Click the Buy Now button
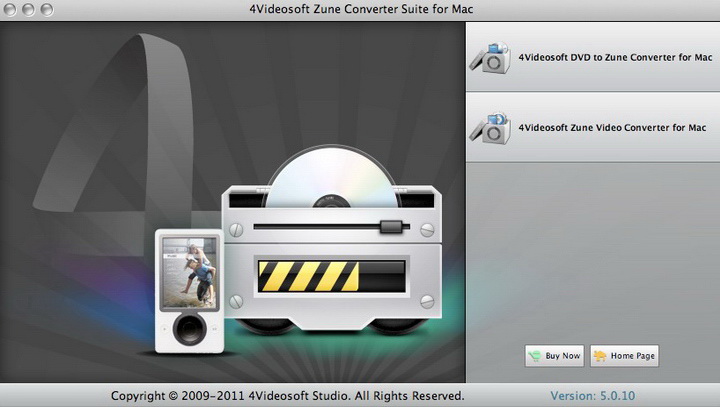 click(554, 356)
